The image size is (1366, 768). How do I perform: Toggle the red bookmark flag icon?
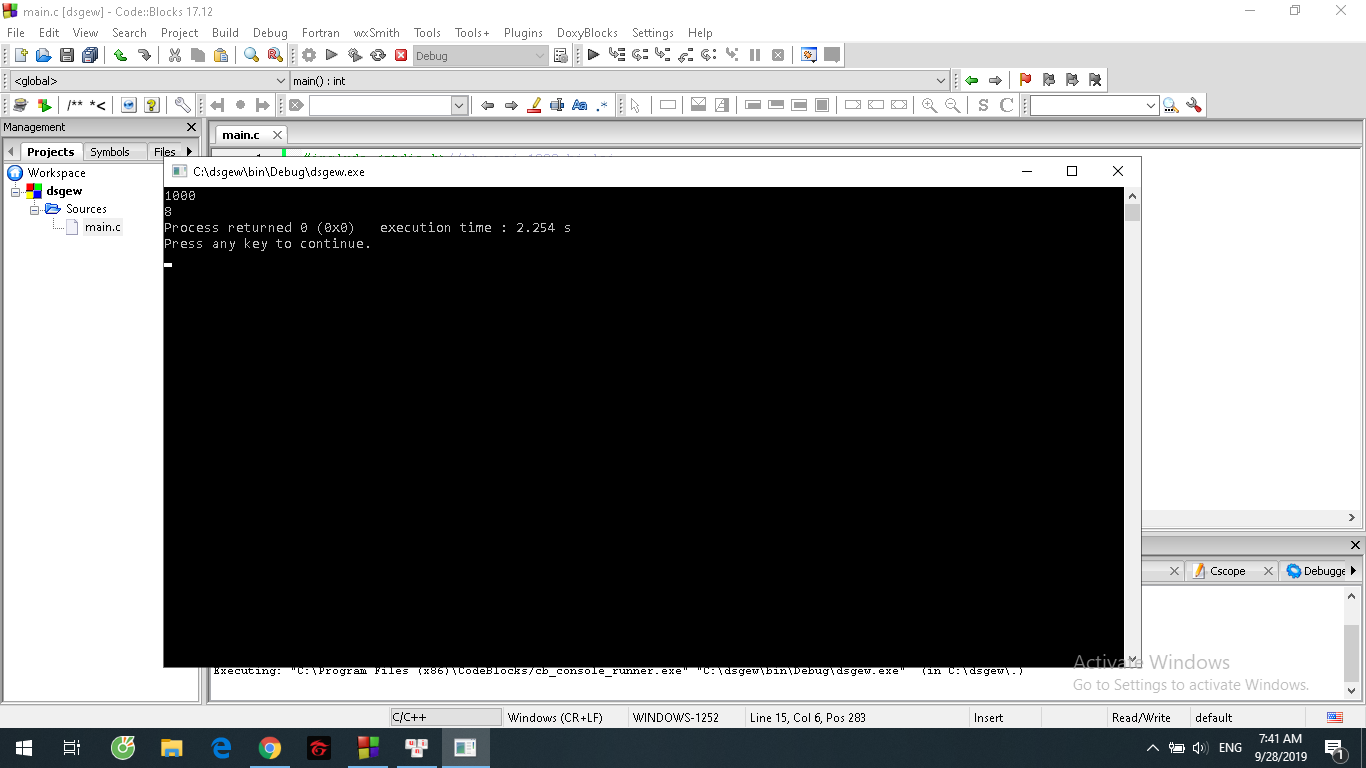coord(1025,80)
